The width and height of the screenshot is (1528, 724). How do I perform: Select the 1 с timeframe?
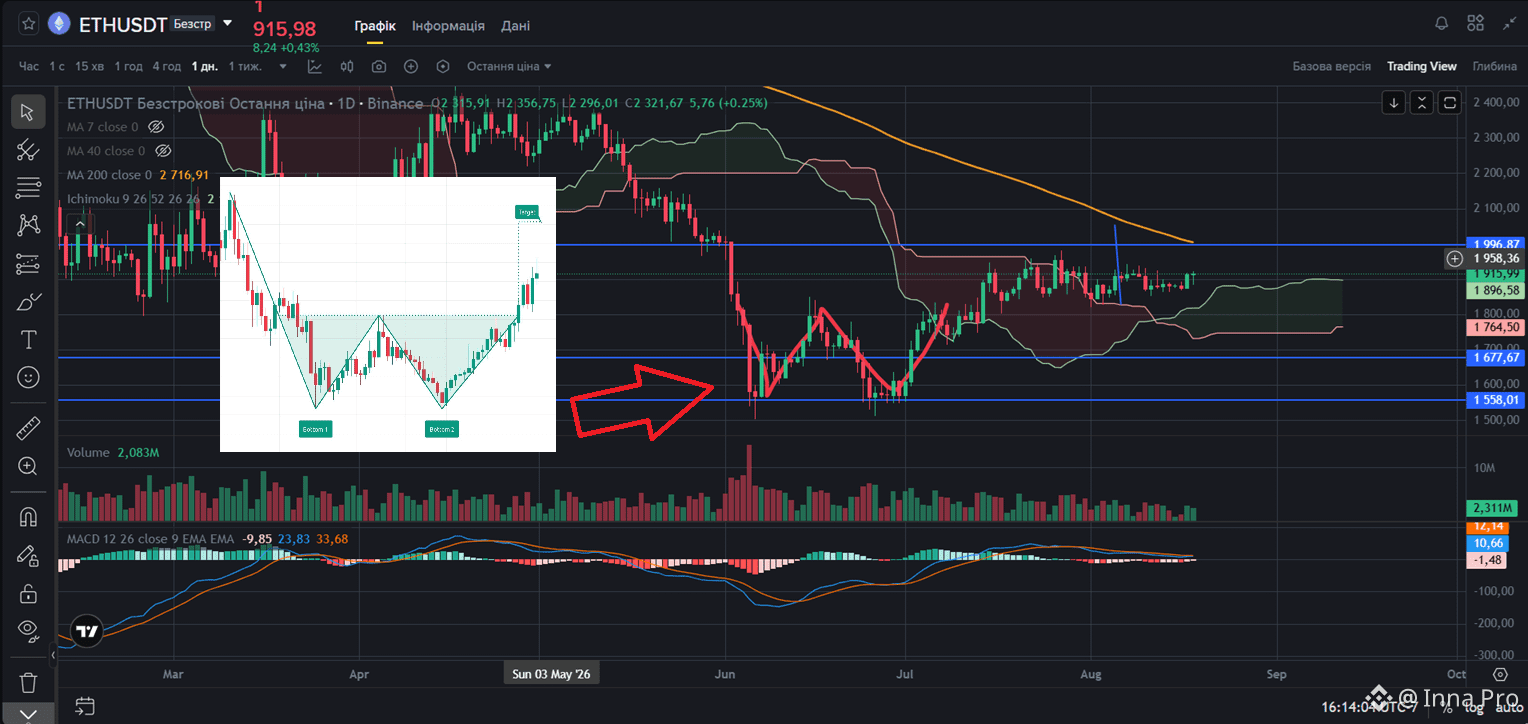tap(57, 66)
